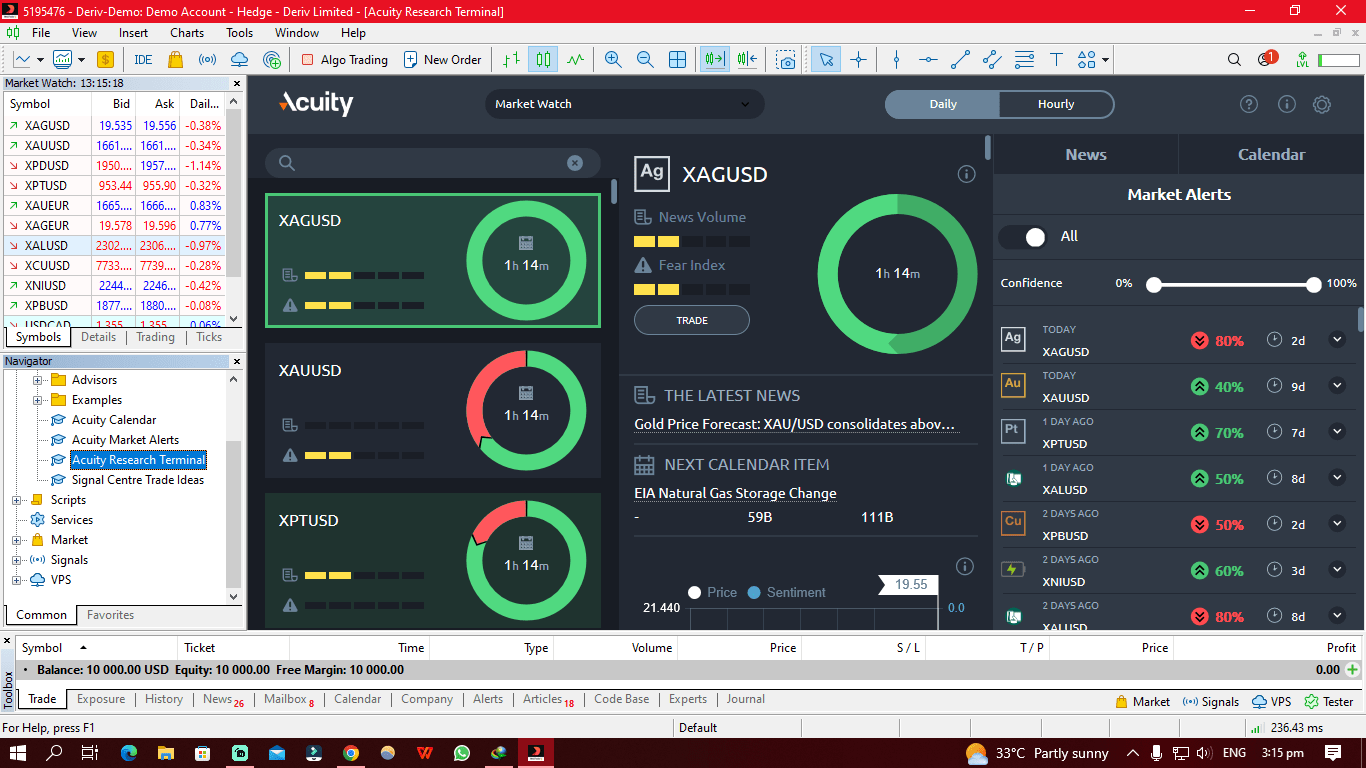Toggle the Algo Trading button
Viewport: 1366px width, 768px height.
pyautogui.click(x=344, y=60)
